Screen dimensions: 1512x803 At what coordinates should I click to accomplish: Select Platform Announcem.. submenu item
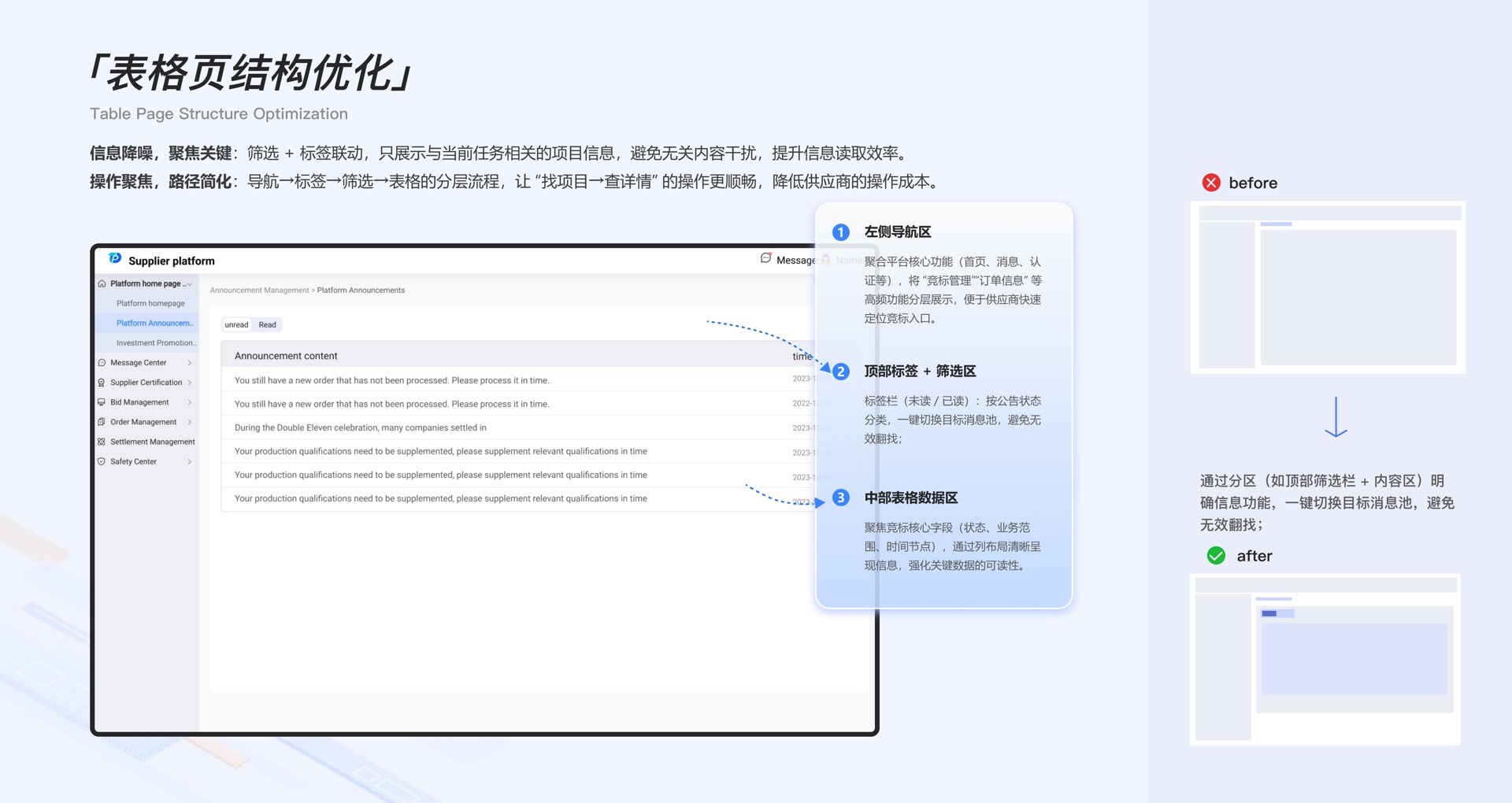[154, 323]
